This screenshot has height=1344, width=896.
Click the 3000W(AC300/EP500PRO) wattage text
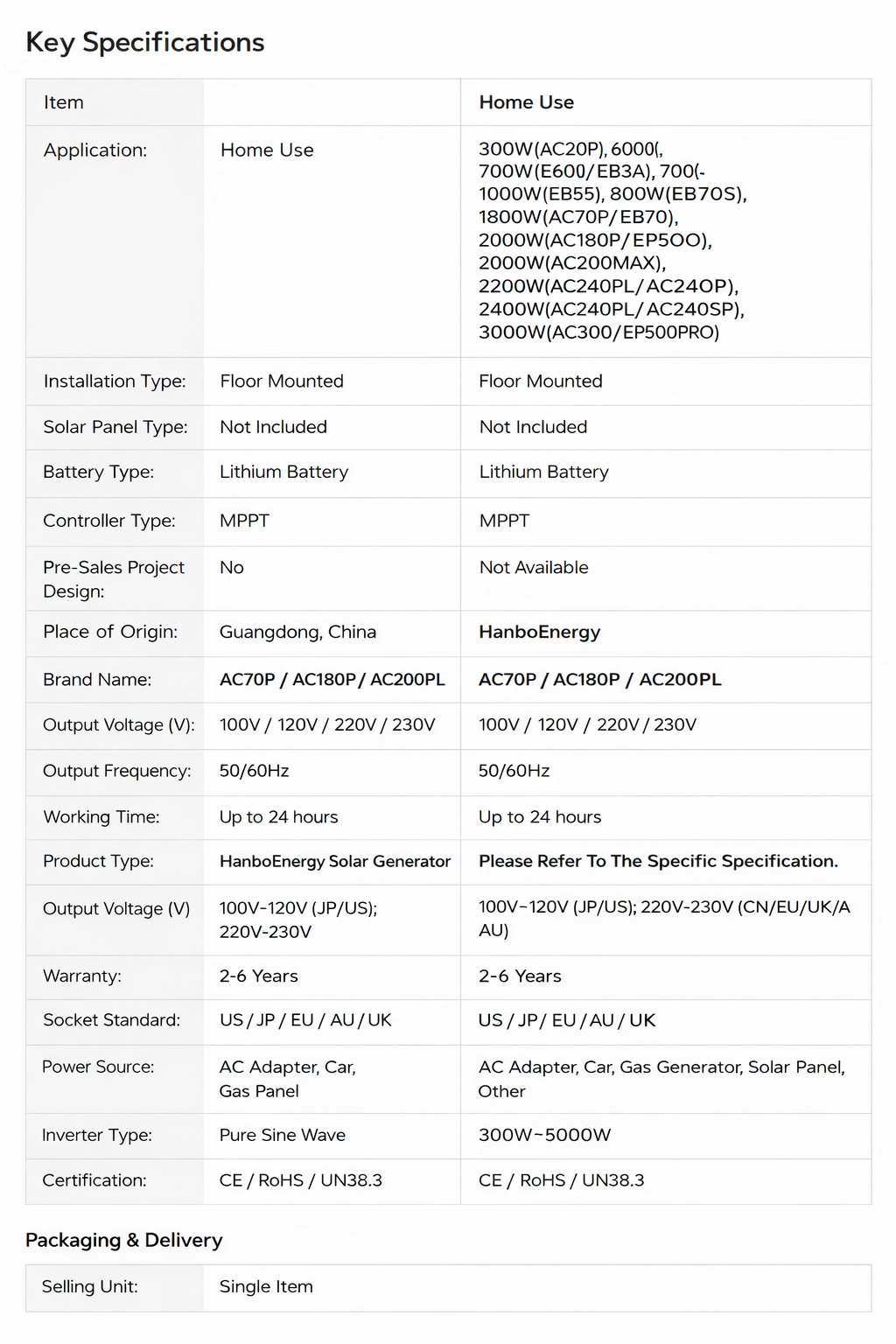tap(598, 332)
